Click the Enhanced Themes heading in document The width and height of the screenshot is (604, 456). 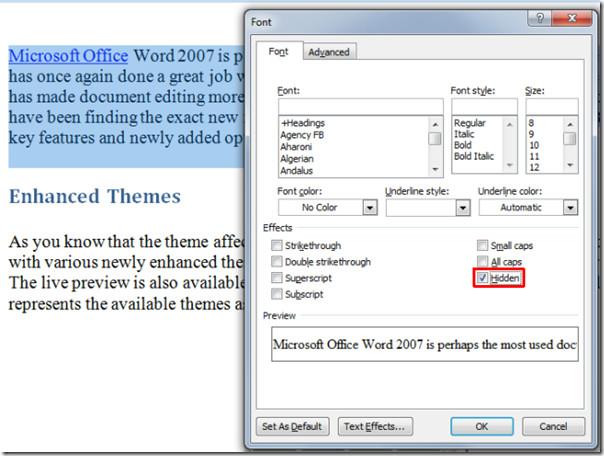(x=95, y=196)
